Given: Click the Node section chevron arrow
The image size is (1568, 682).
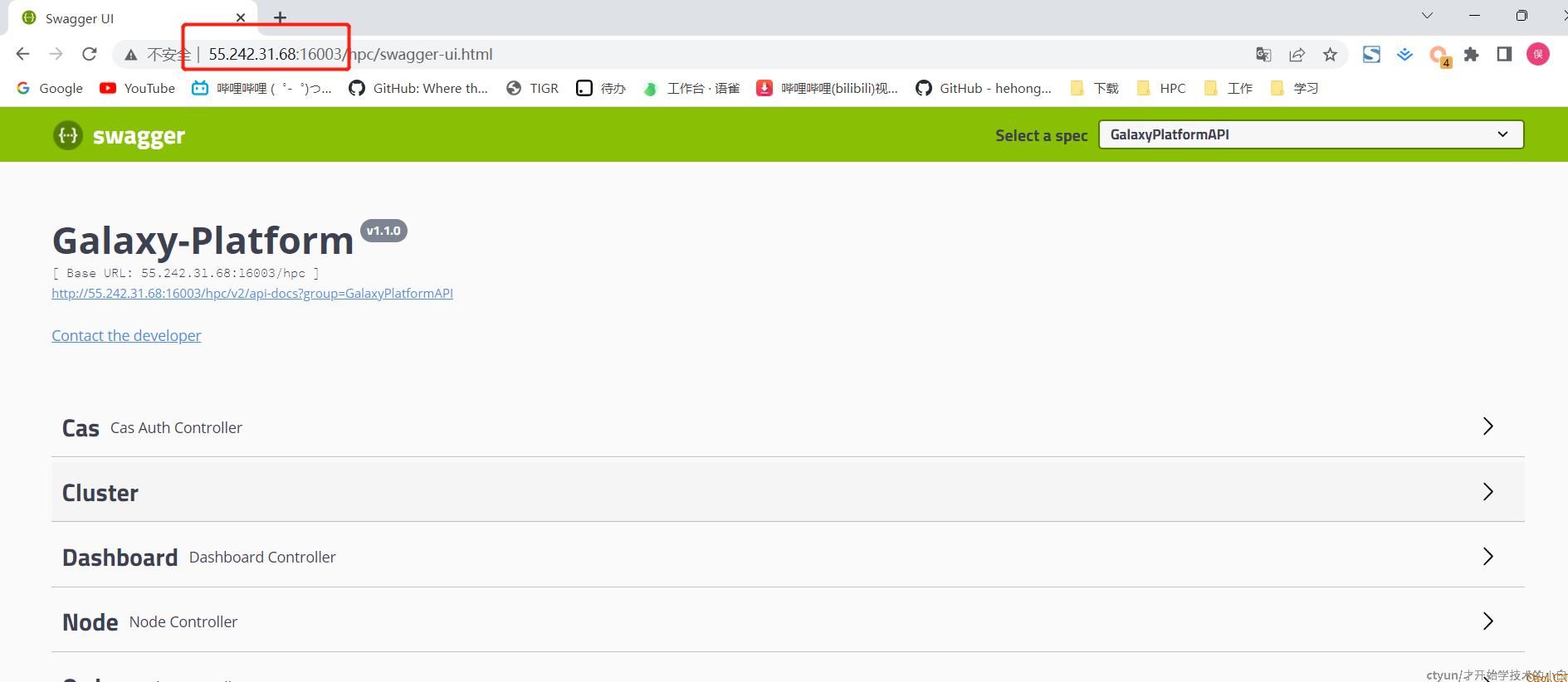Looking at the screenshot, I should pyautogui.click(x=1487, y=621).
